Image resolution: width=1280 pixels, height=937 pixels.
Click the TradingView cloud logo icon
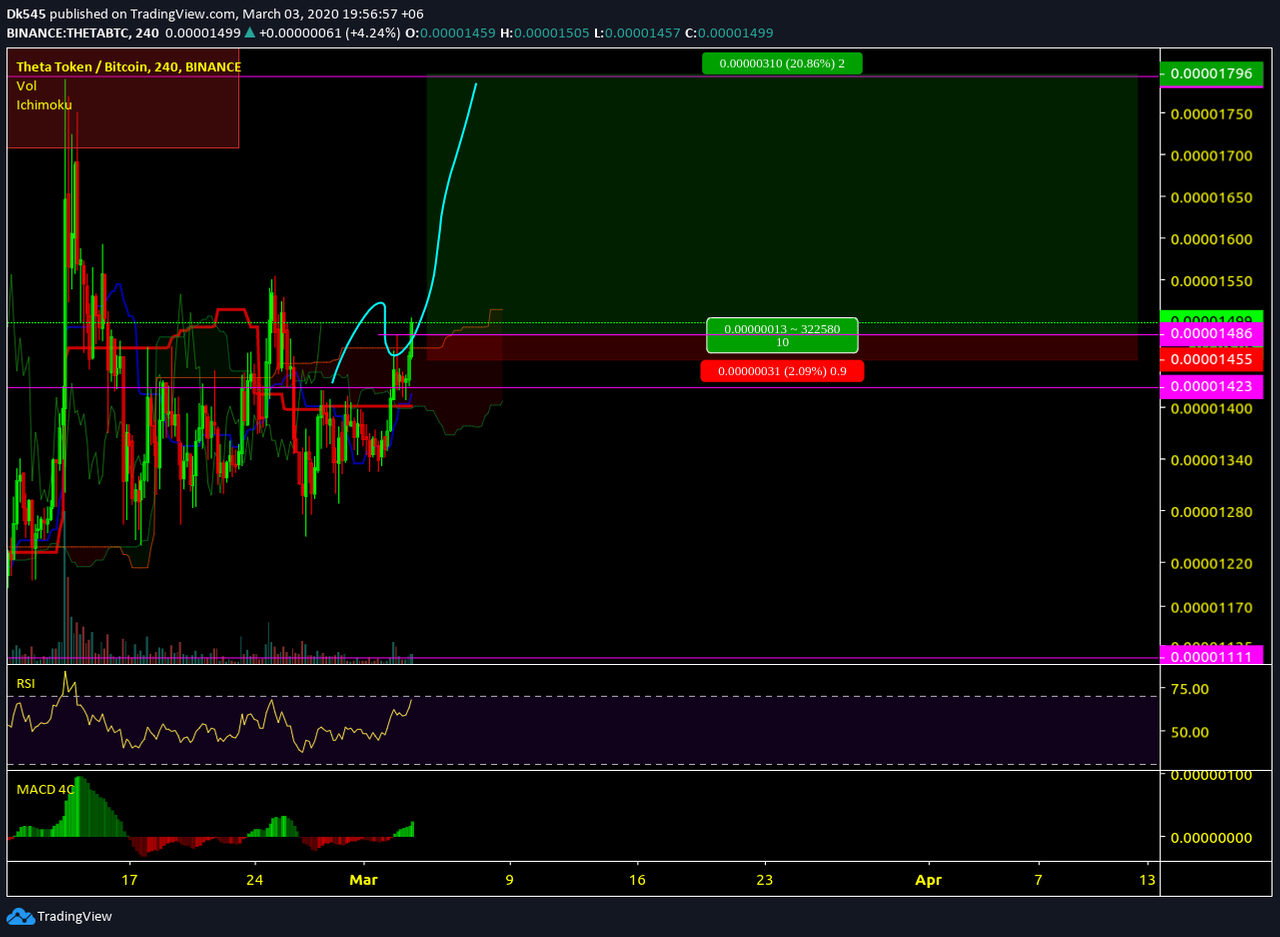[x=20, y=916]
